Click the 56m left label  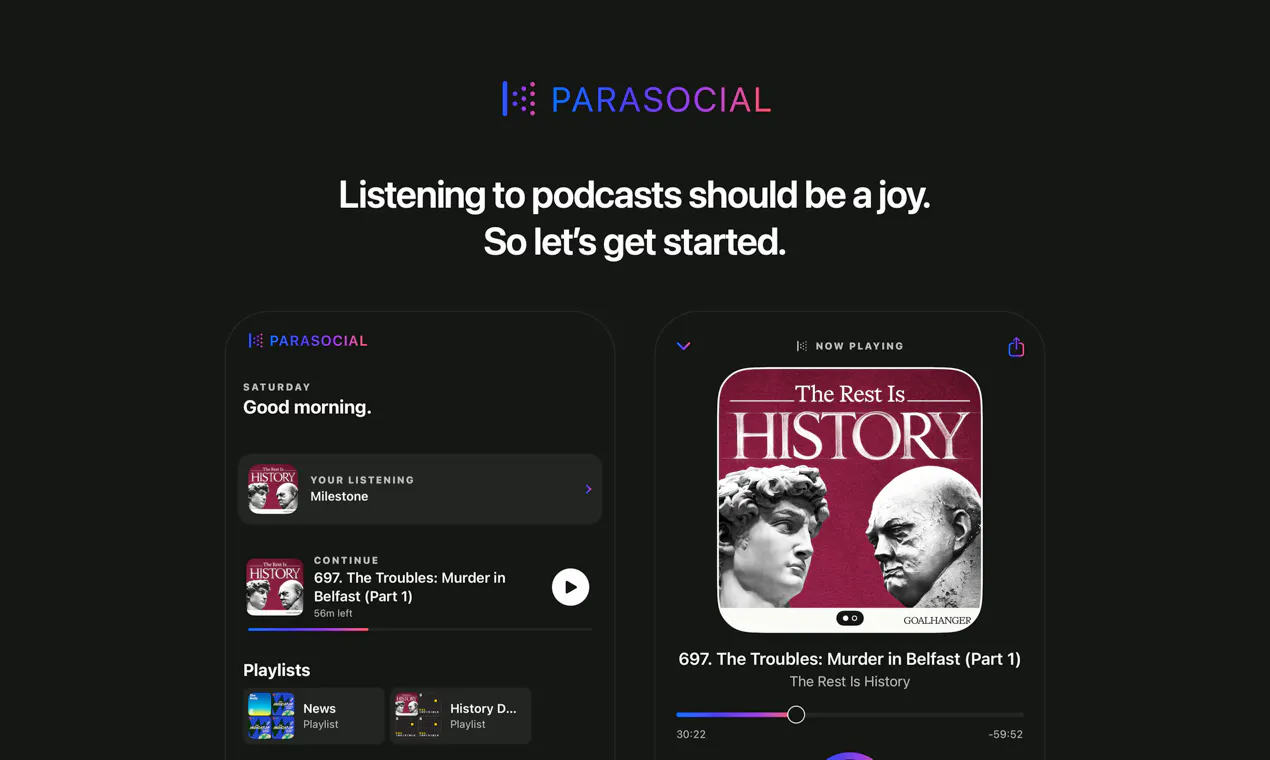click(x=333, y=613)
